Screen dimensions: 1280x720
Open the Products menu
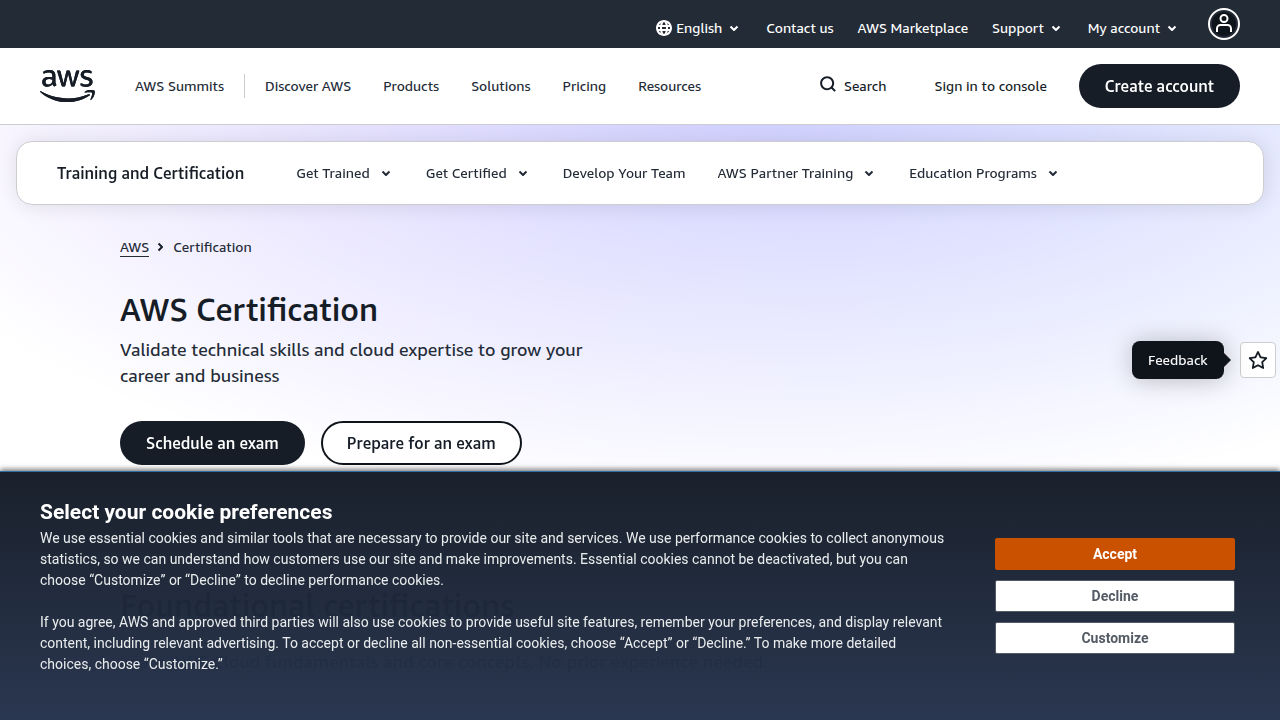(x=411, y=86)
